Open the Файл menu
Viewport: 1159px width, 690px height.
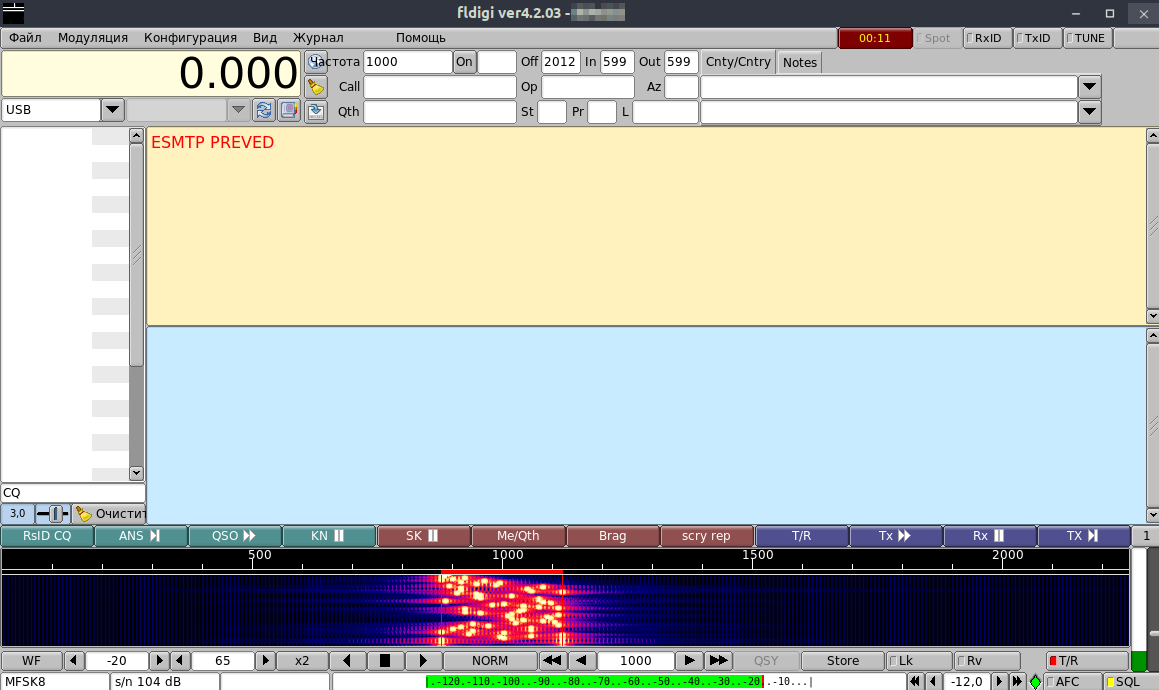pyautogui.click(x=25, y=38)
